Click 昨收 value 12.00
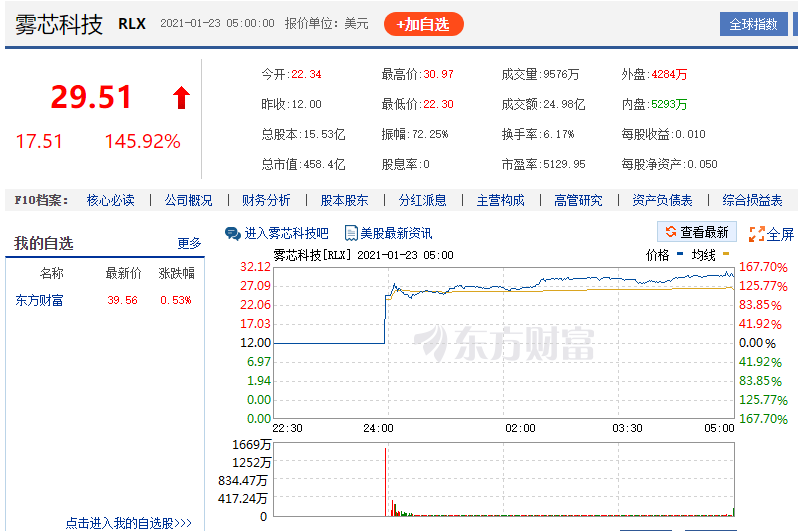The image size is (798, 531). click(306, 104)
